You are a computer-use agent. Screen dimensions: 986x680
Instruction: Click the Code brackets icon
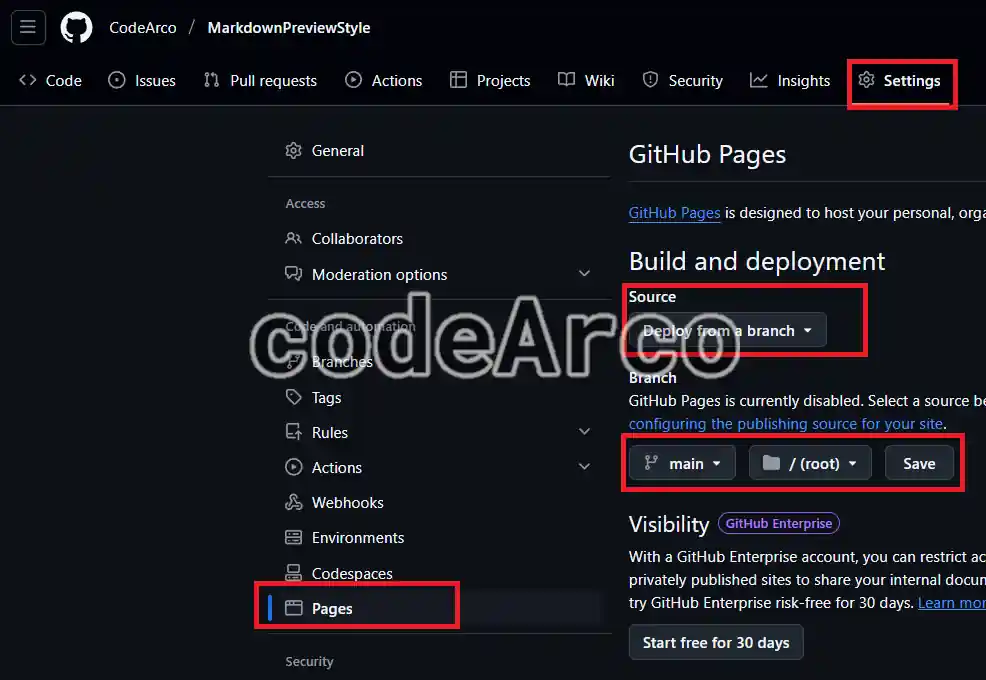point(28,80)
